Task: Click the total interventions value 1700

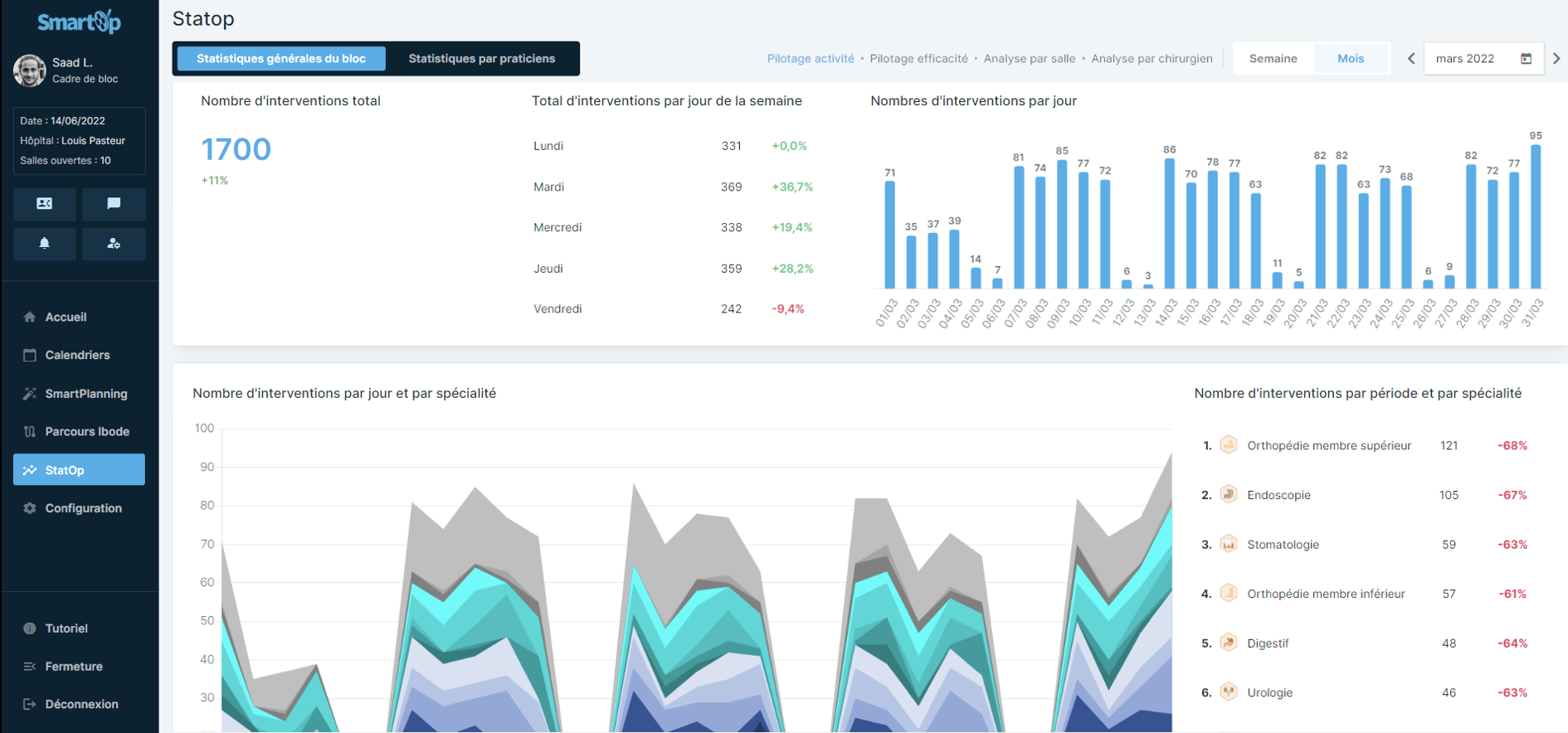Action: click(x=236, y=149)
